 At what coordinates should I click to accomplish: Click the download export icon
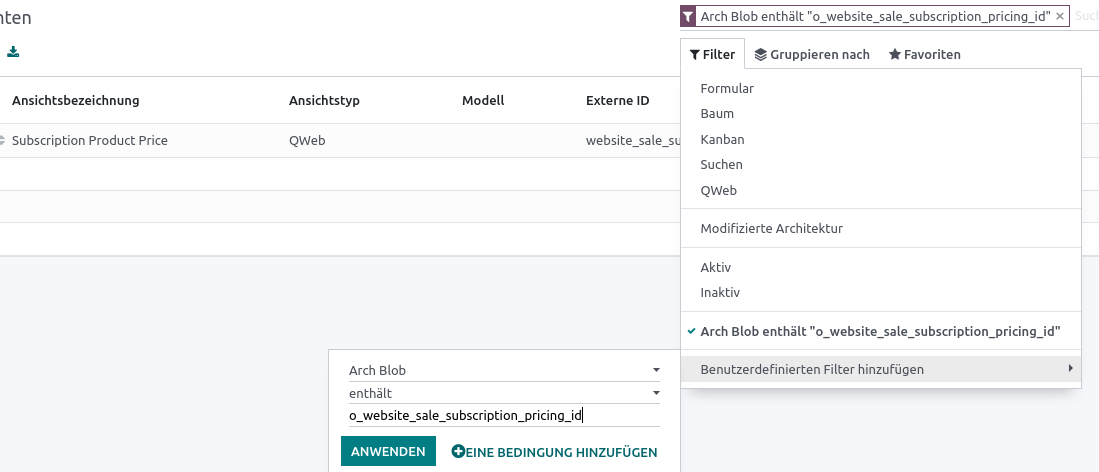pyautogui.click(x=13, y=52)
